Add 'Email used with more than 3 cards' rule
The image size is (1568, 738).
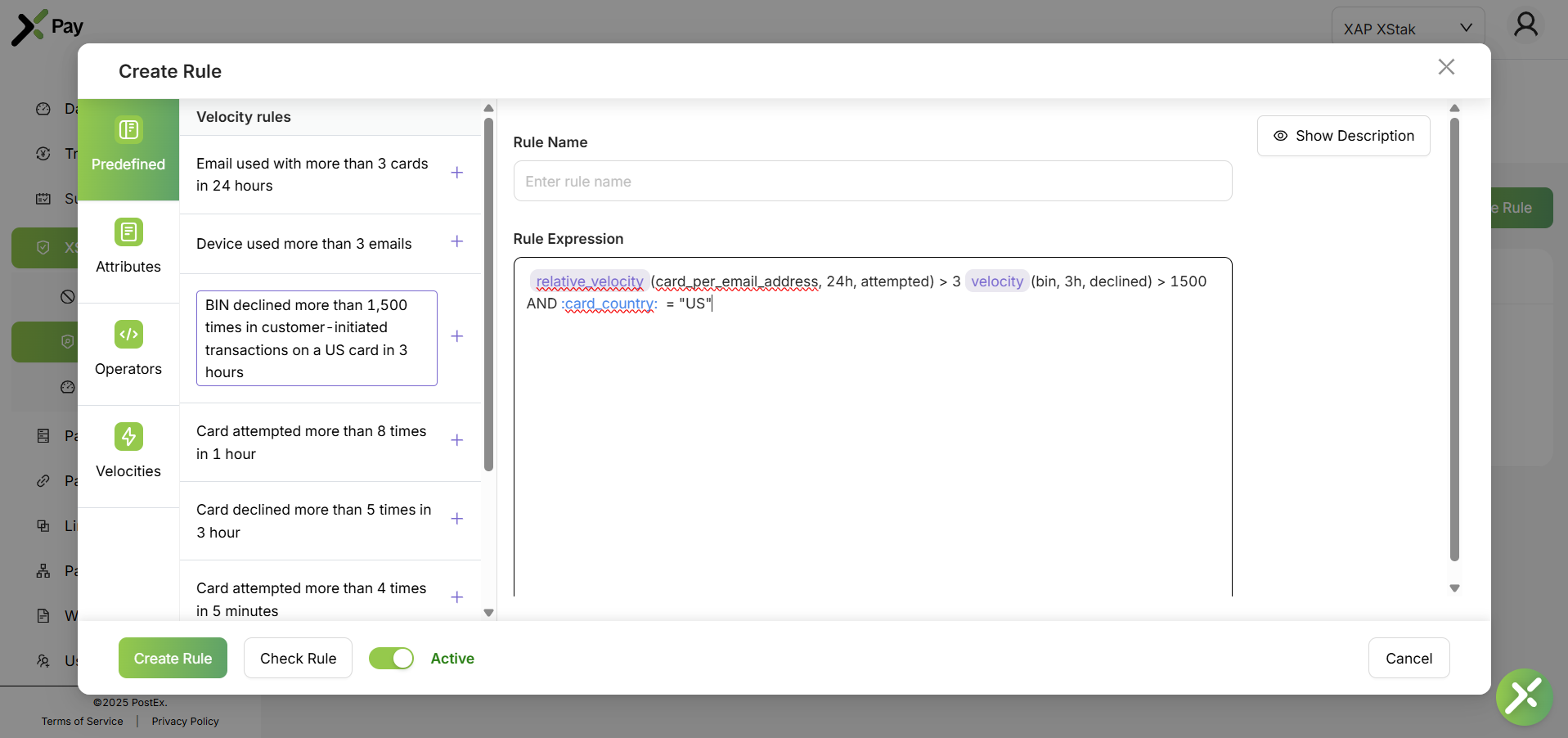click(x=456, y=173)
